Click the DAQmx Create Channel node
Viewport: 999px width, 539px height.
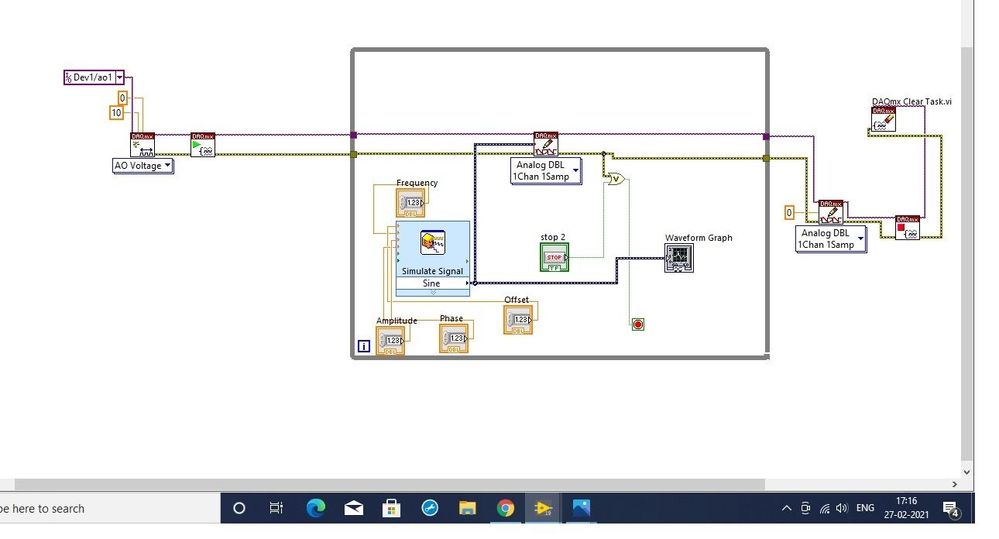[x=142, y=145]
